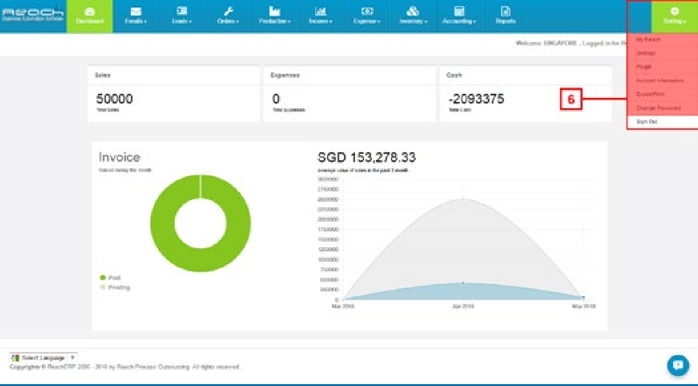Screen dimensions: 698x386
Task: Open the live chat bubble icon
Action: pyautogui.click(x=678, y=366)
